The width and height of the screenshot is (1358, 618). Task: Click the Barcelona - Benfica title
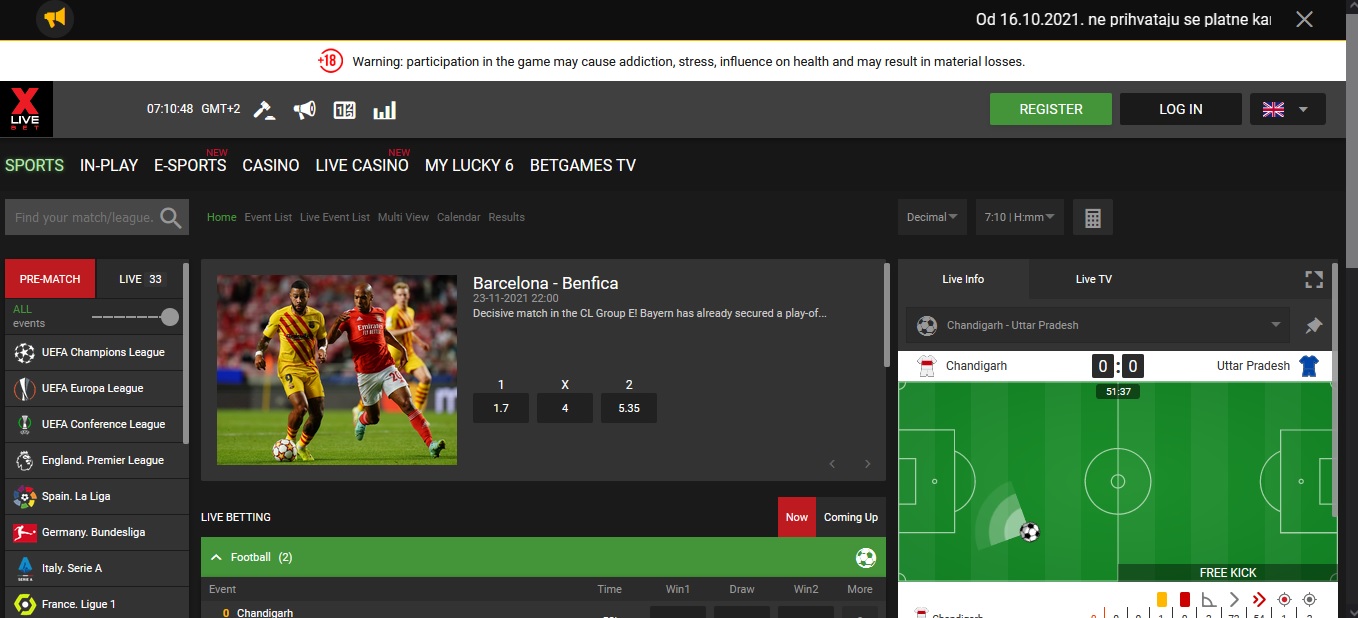(x=545, y=283)
